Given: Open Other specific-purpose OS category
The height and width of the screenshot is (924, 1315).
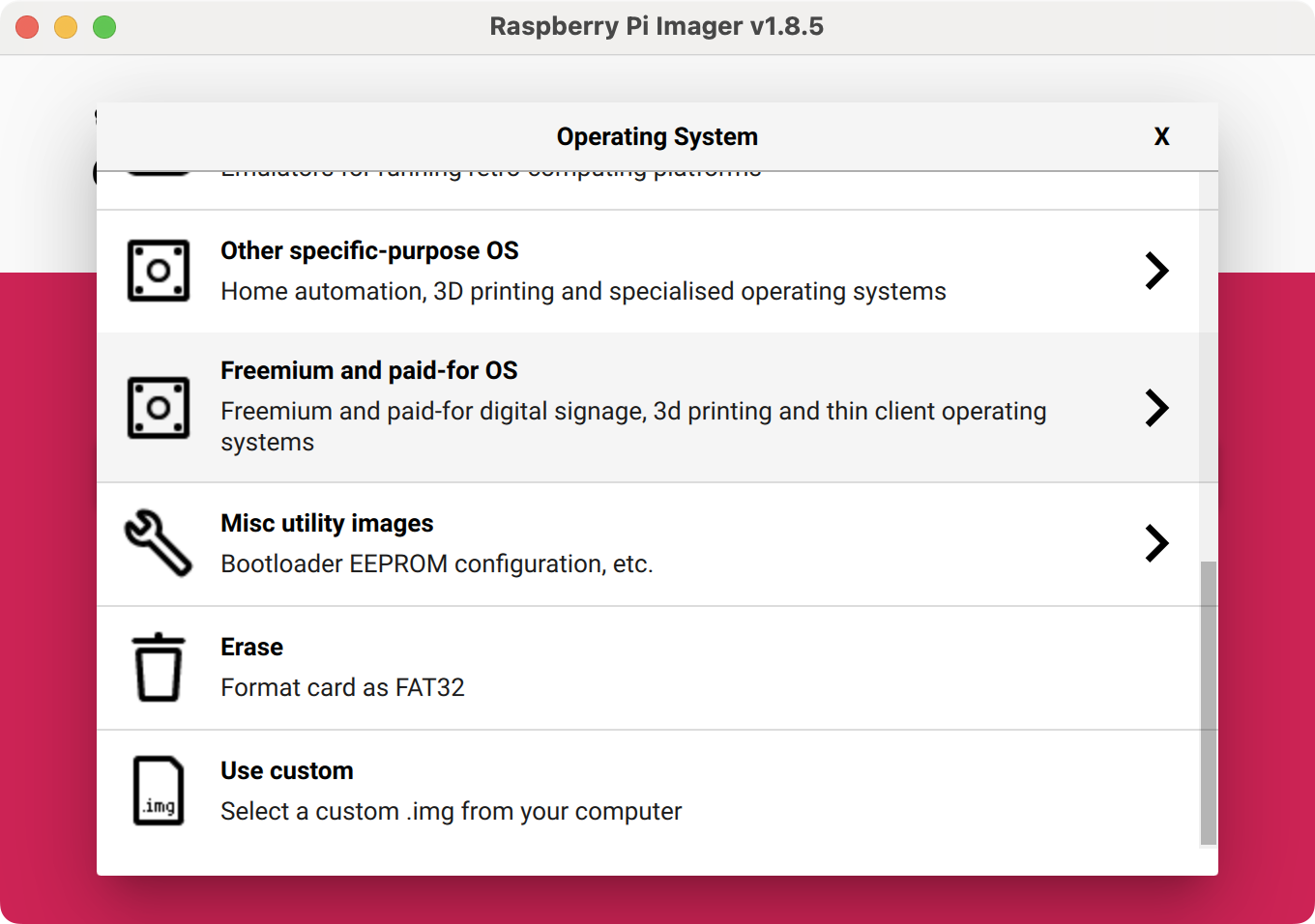Looking at the screenshot, I should click(580, 271).
